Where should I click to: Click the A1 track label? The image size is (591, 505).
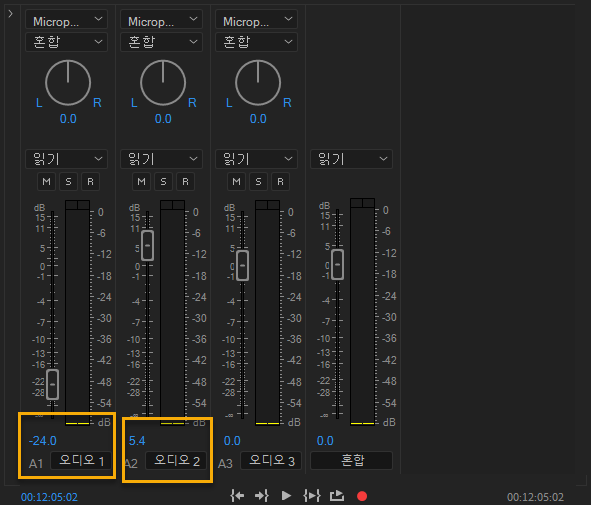pos(36,464)
